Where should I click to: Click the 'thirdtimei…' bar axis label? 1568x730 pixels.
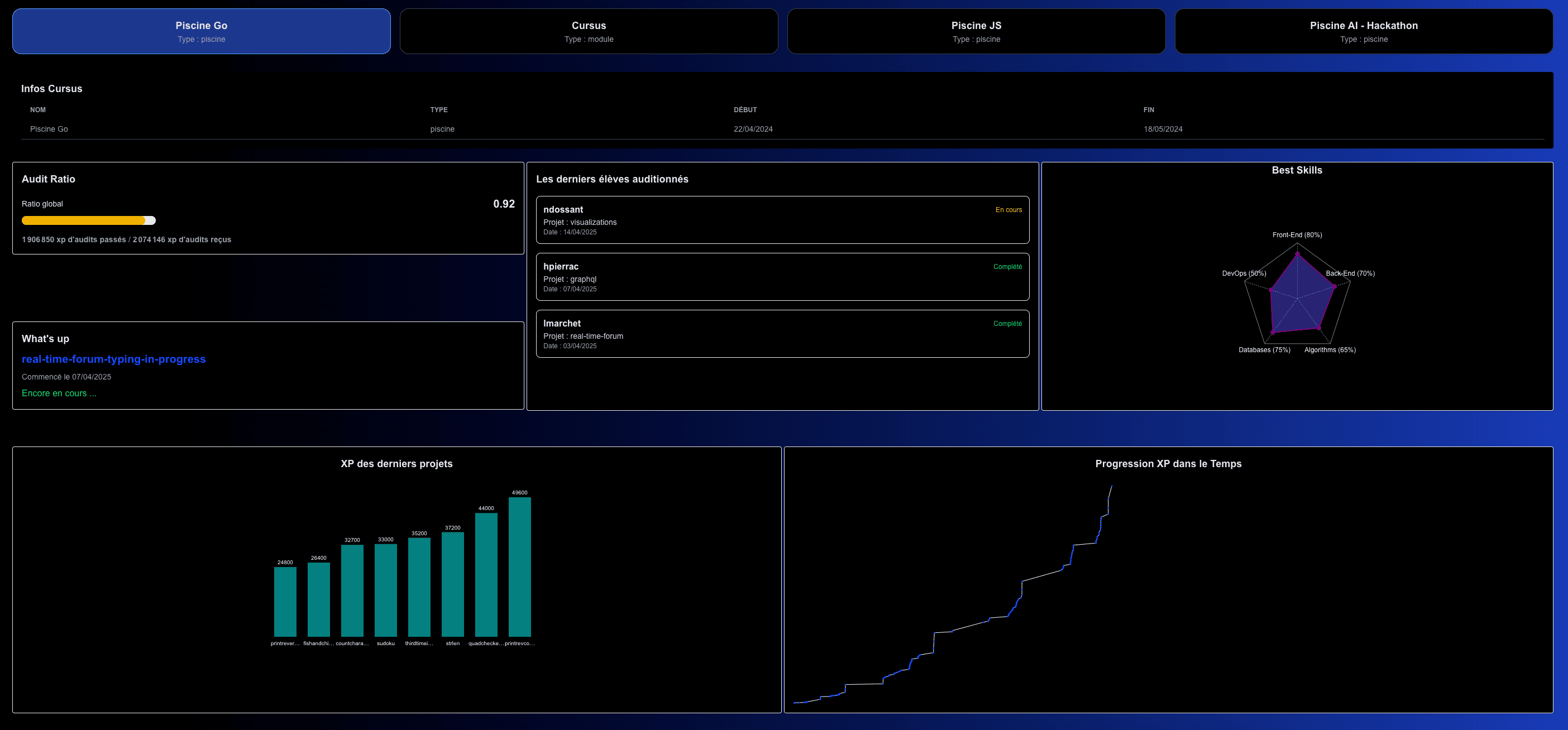click(419, 643)
